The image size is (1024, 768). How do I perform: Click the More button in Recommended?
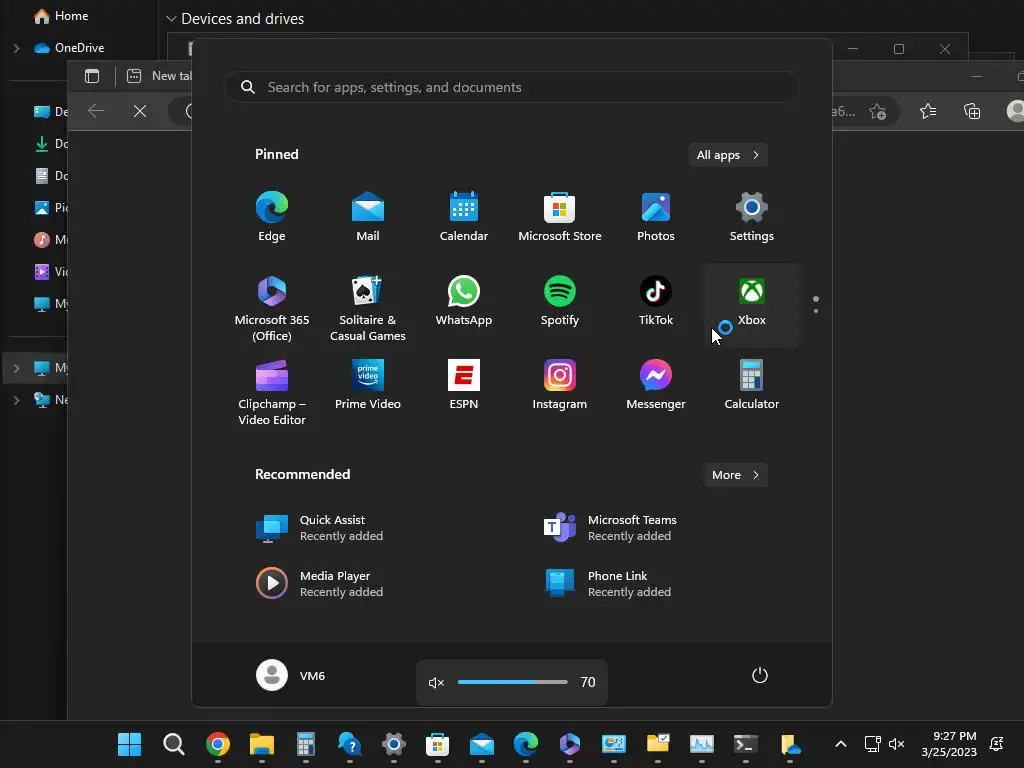coord(735,475)
